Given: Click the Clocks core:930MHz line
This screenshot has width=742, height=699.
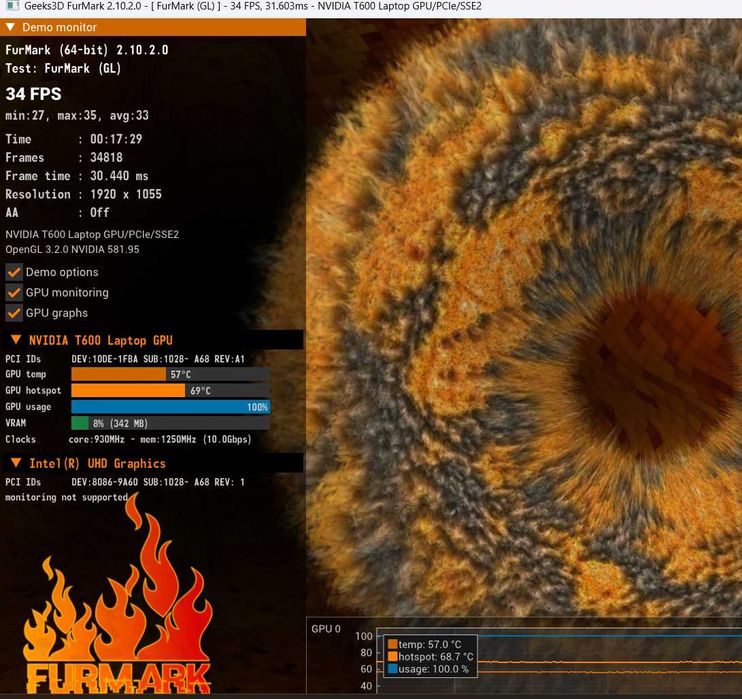Looking at the screenshot, I should [x=128, y=439].
